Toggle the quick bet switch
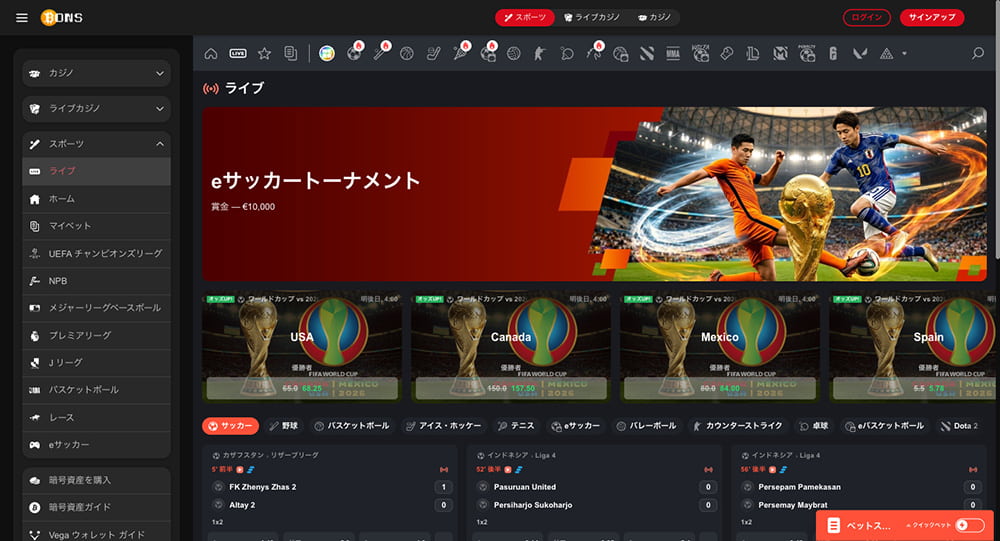The width and height of the screenshot is (1000, 541). tap(969, 525)
